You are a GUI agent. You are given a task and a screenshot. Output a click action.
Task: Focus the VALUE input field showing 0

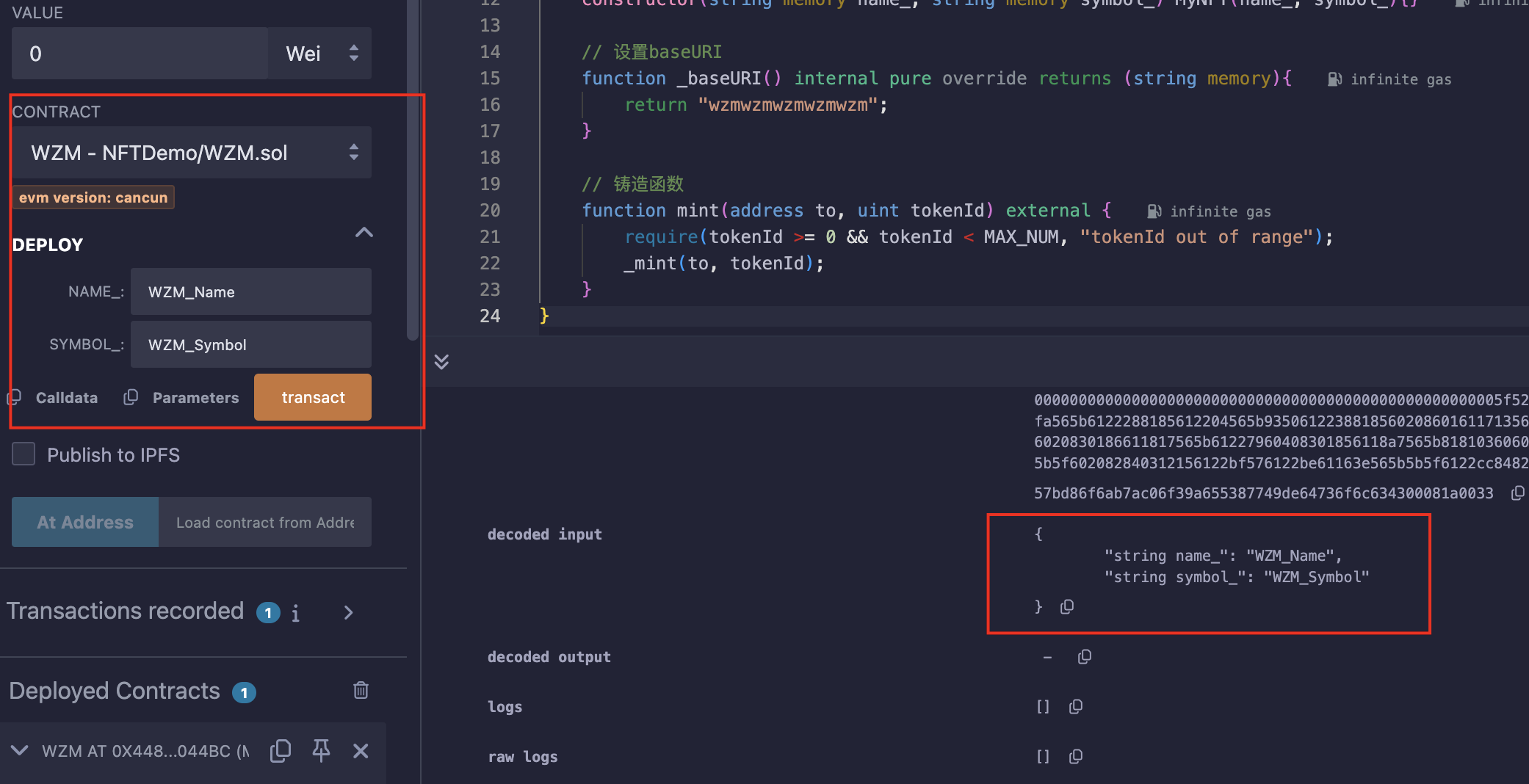140,53
